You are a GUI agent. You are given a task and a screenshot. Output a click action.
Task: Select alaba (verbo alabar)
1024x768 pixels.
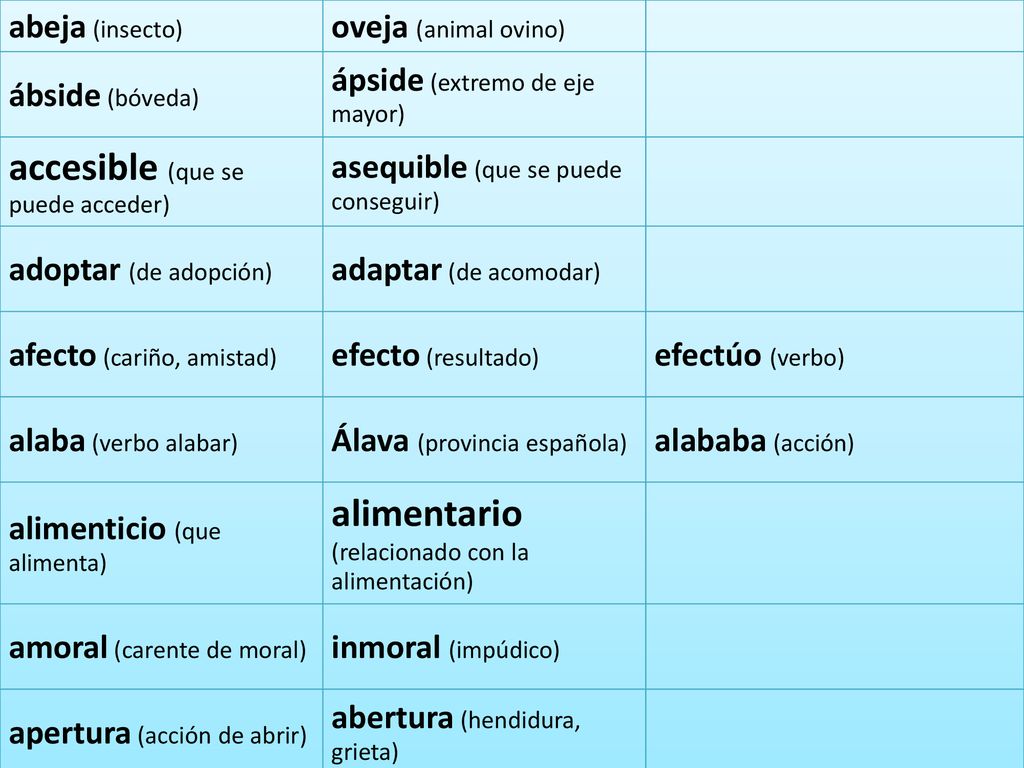click(x=123, y=442)
